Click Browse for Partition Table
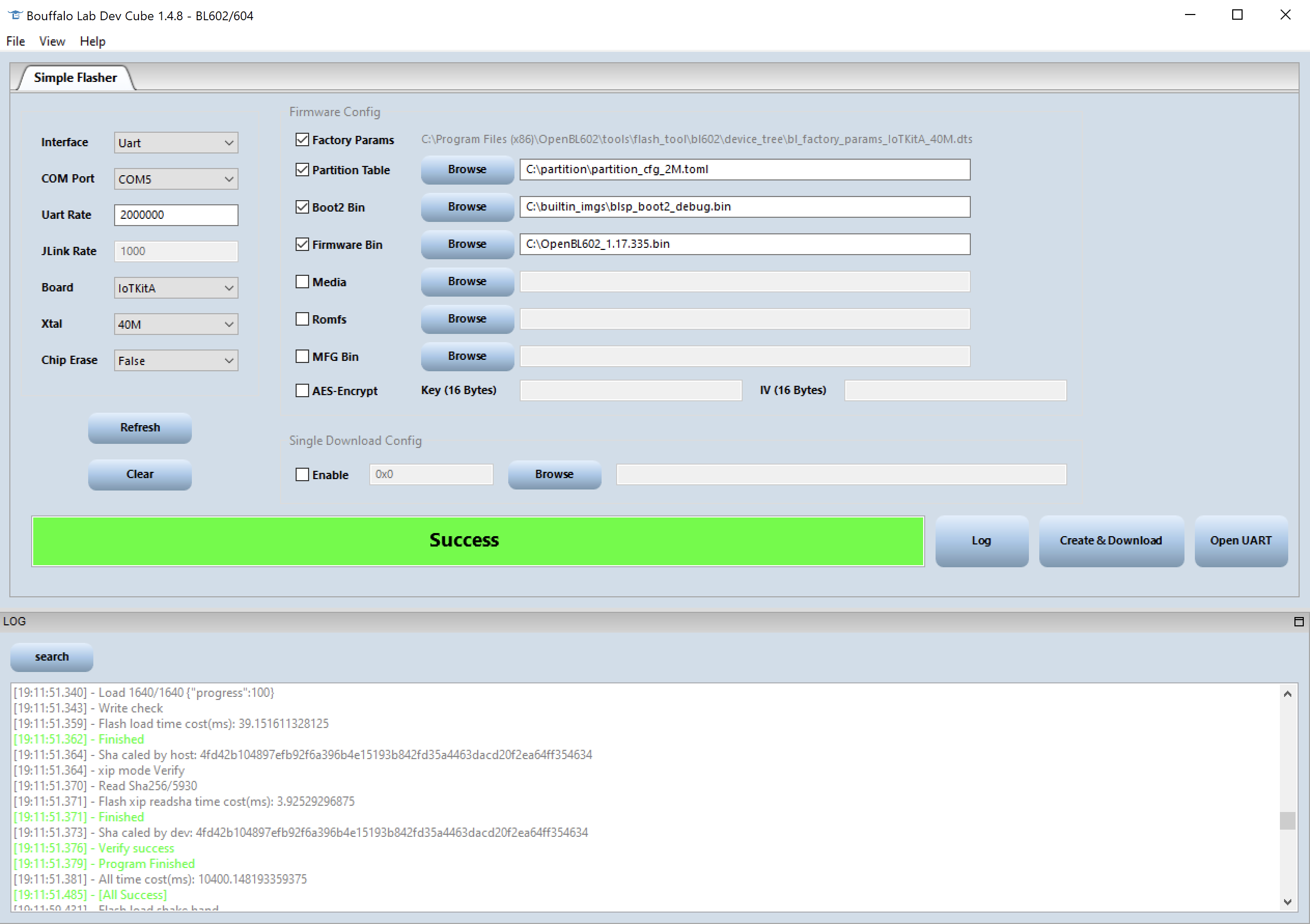Image resolution: width=1310 pixels, height=924 pixels. point(467,170)
